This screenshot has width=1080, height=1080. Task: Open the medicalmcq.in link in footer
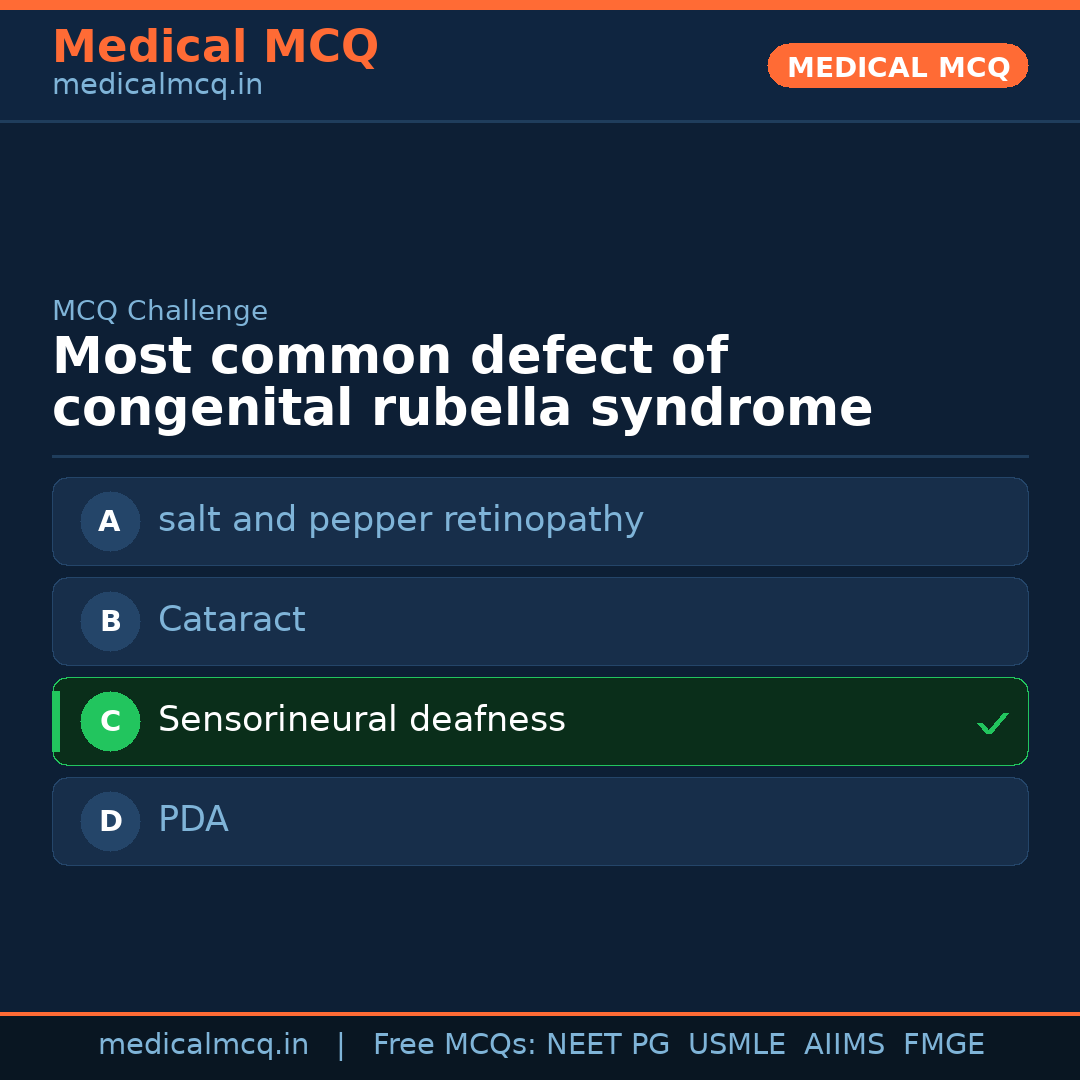point(203,1045)
